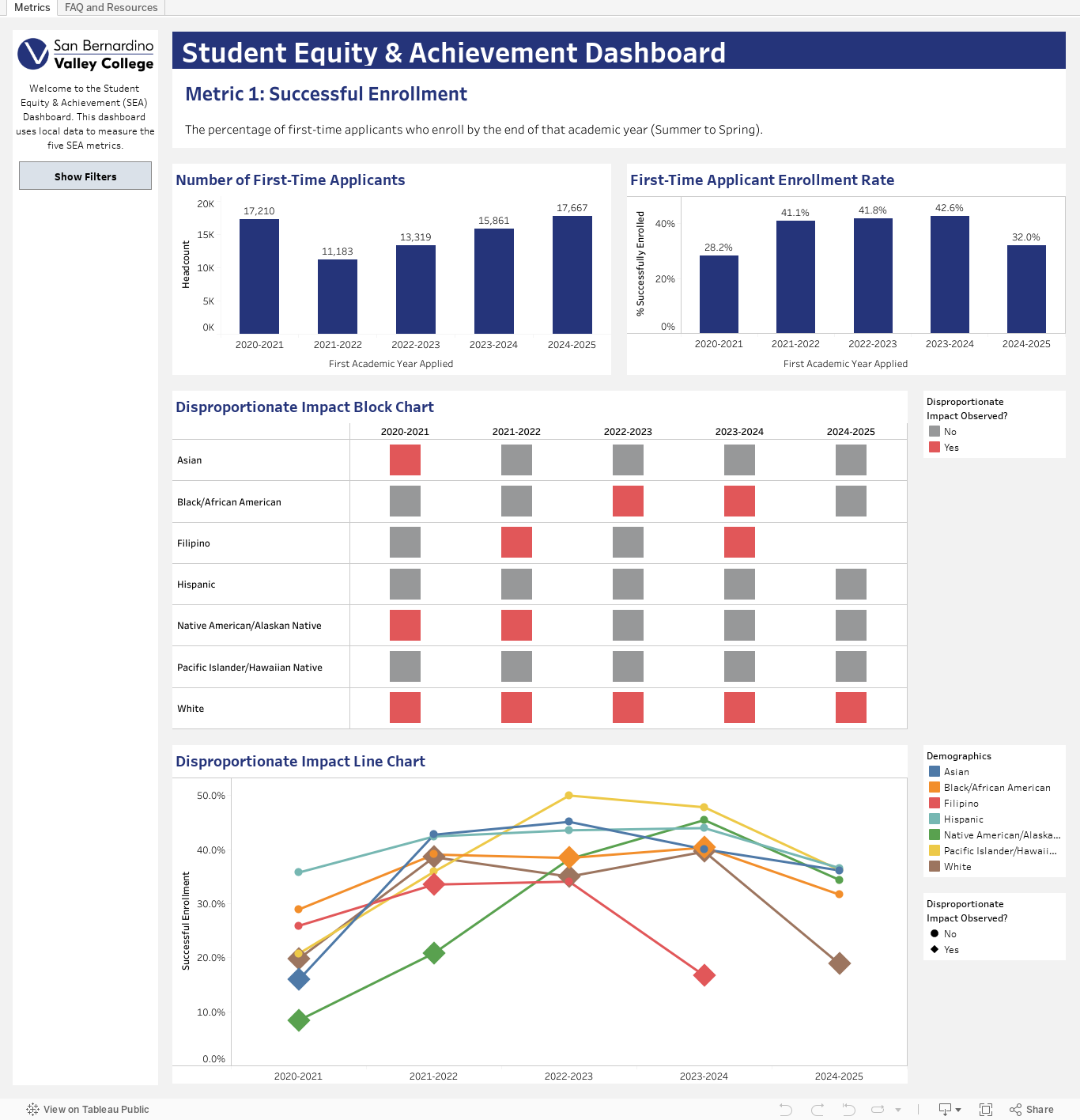Click the red Native American 2020-2021 block
The image size is (1080, 1120).
405,625
